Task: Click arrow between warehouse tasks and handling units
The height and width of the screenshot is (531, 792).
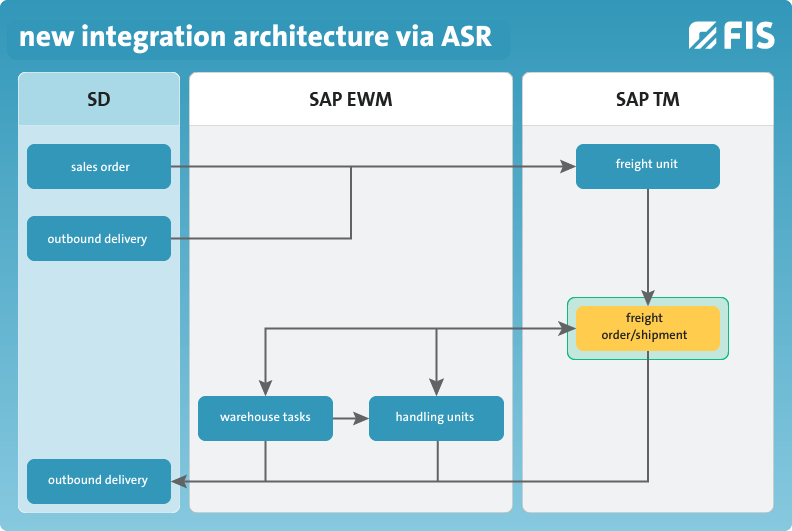Action: [351, 418]
